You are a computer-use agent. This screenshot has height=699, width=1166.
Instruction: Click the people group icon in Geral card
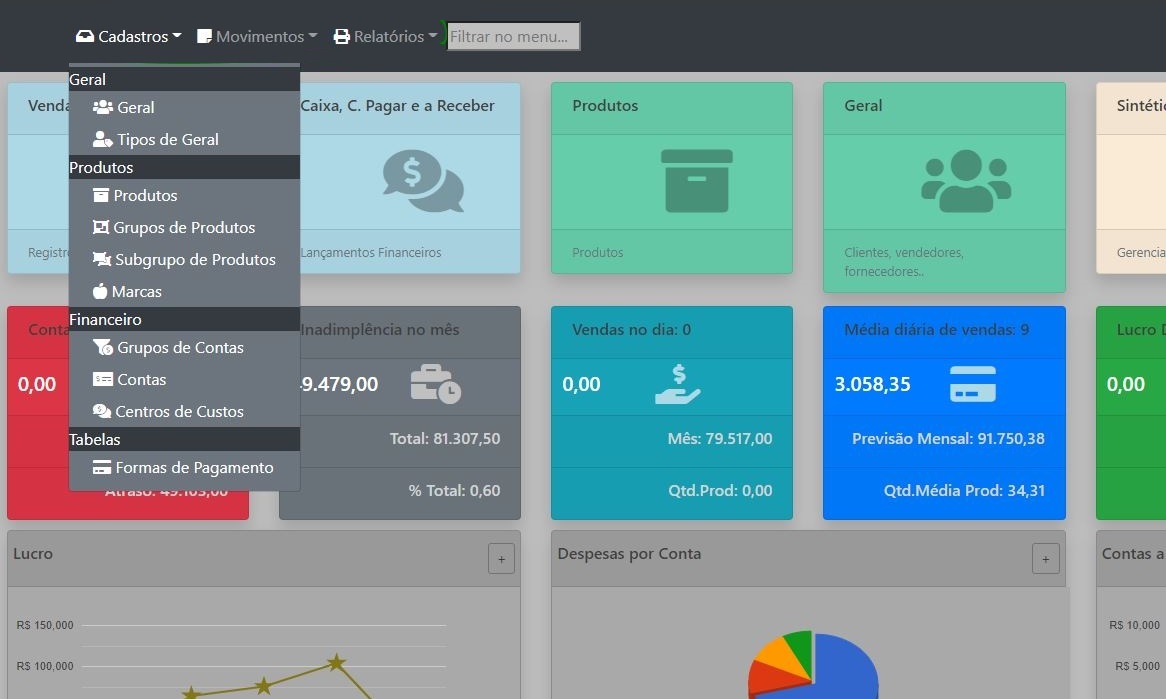click(x=966, y=181)
